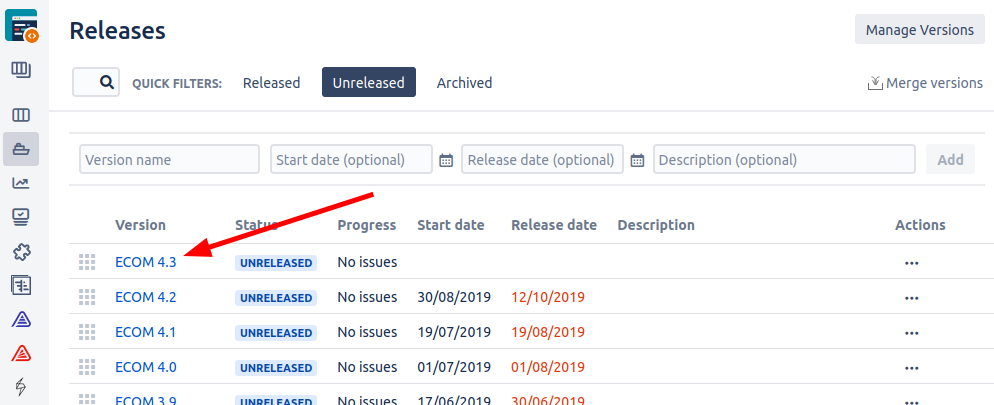Open the Reports chart icon in sidebar
994x405 pixels.
21,183
